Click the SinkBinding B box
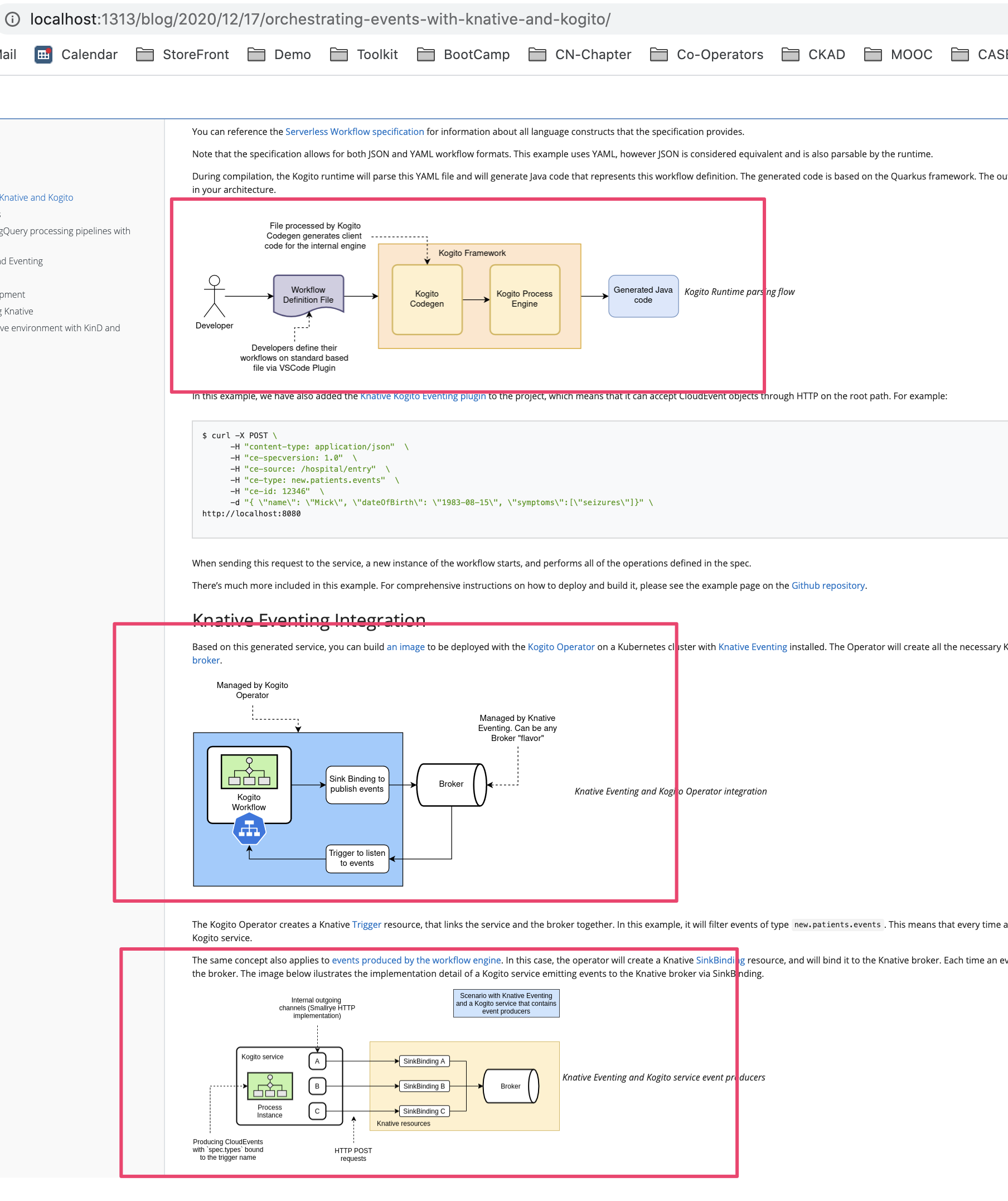This screenshot has width=1008, height=1201. [424, 1086]
